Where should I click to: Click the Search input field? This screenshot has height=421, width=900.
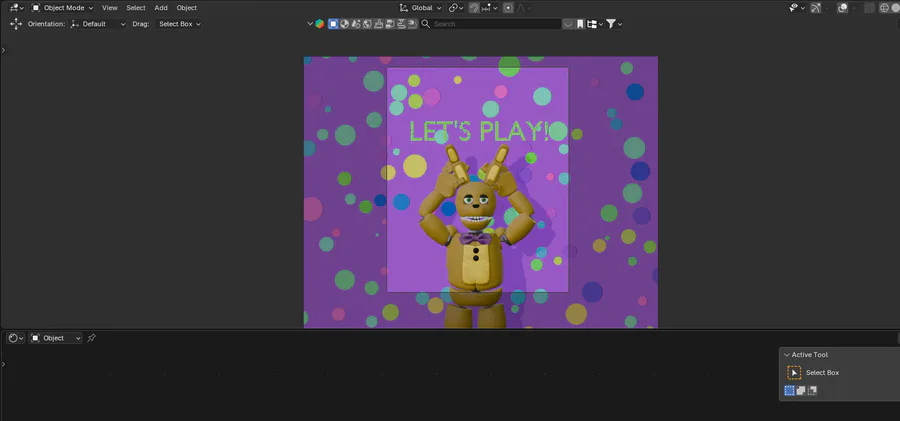(x=491, y=24)
